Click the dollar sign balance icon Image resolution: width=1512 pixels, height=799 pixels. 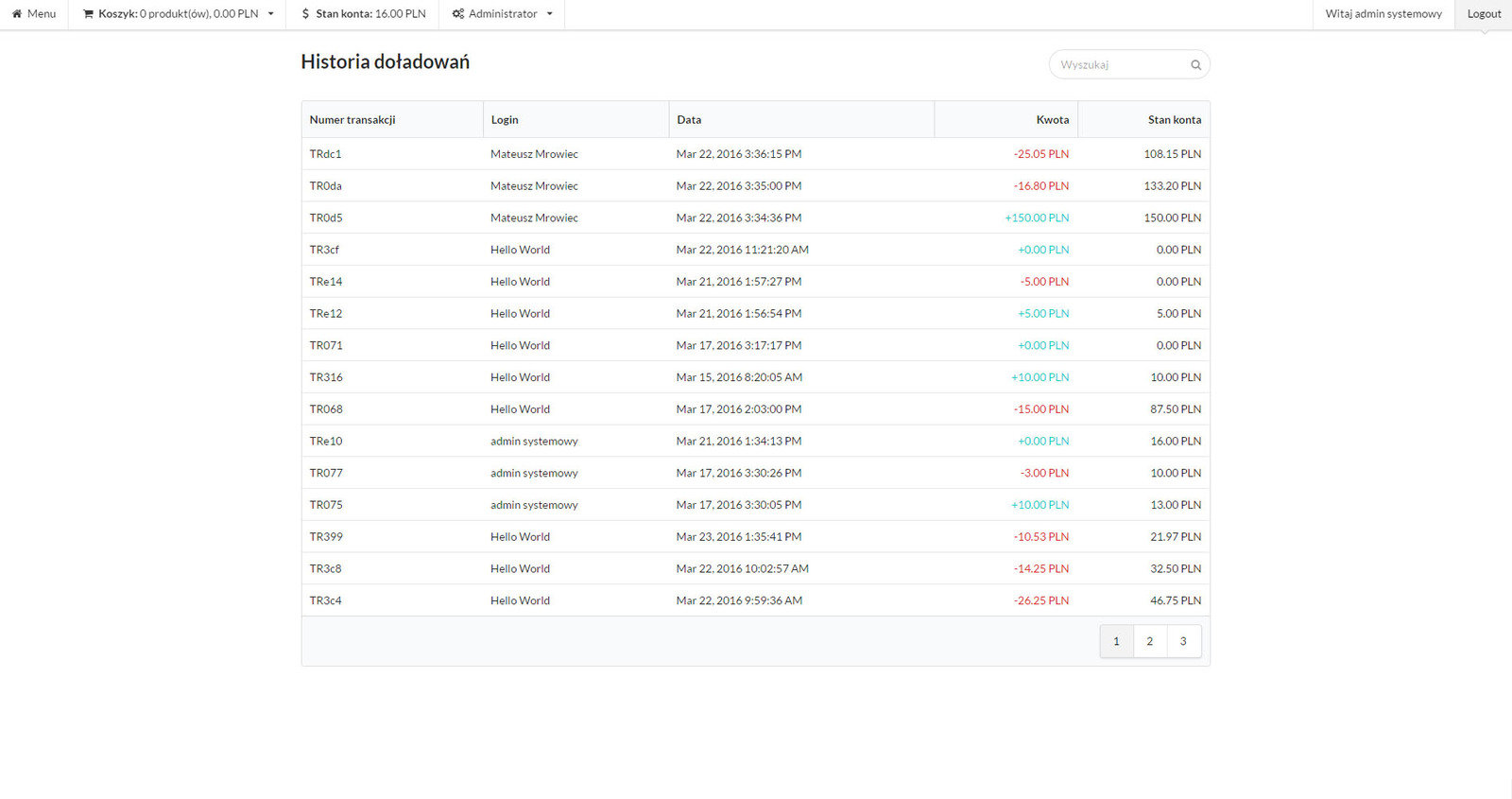tap(305, 14)
